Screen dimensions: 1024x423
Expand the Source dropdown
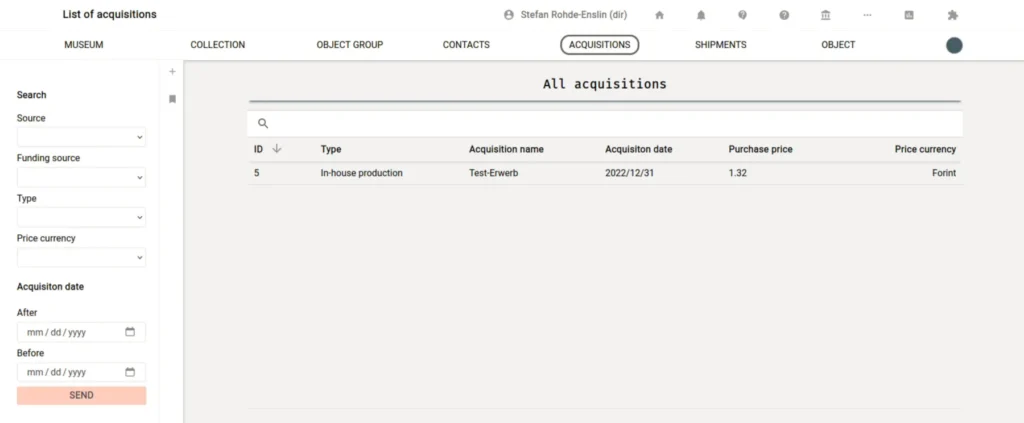pyautogui.click(x=82, y=137)
